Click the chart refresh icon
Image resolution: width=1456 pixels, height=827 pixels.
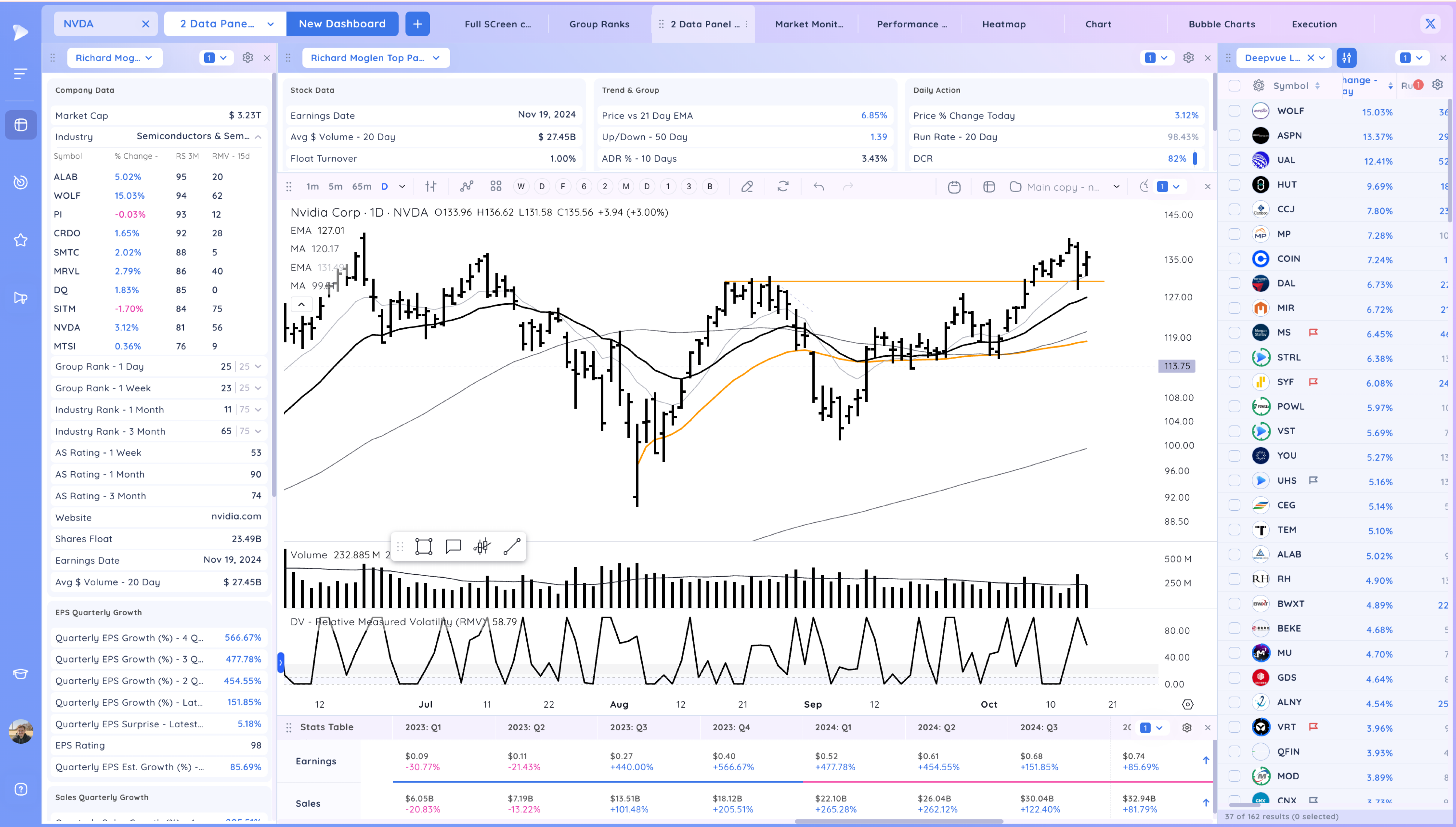pos(783,186)
